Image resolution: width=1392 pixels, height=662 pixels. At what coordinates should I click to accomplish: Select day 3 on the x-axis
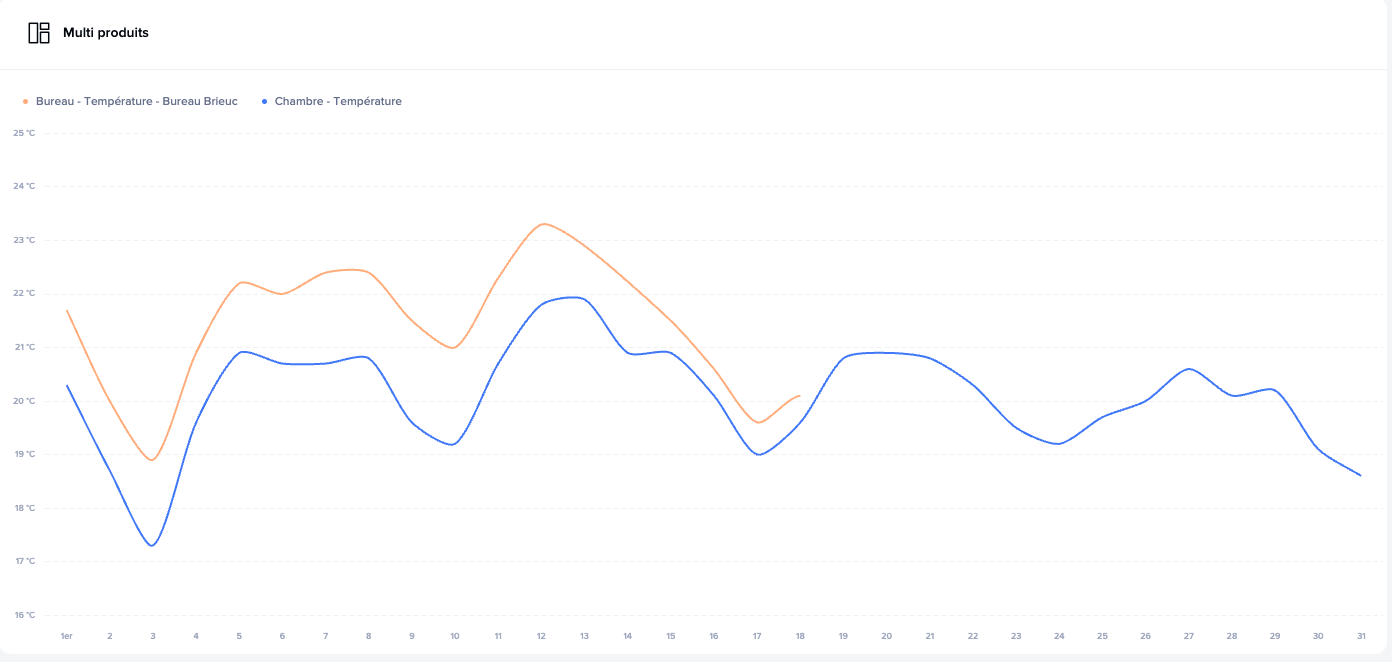pyautogui.click(x=153, y=636)
